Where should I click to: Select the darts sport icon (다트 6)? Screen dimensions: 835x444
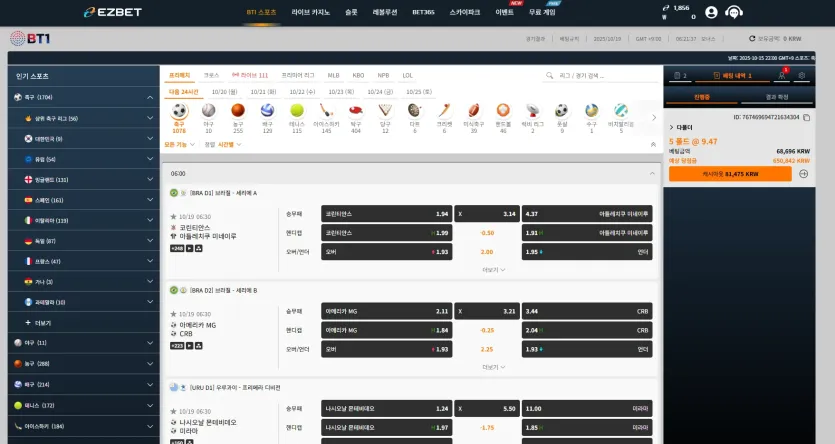coord(414,110)
